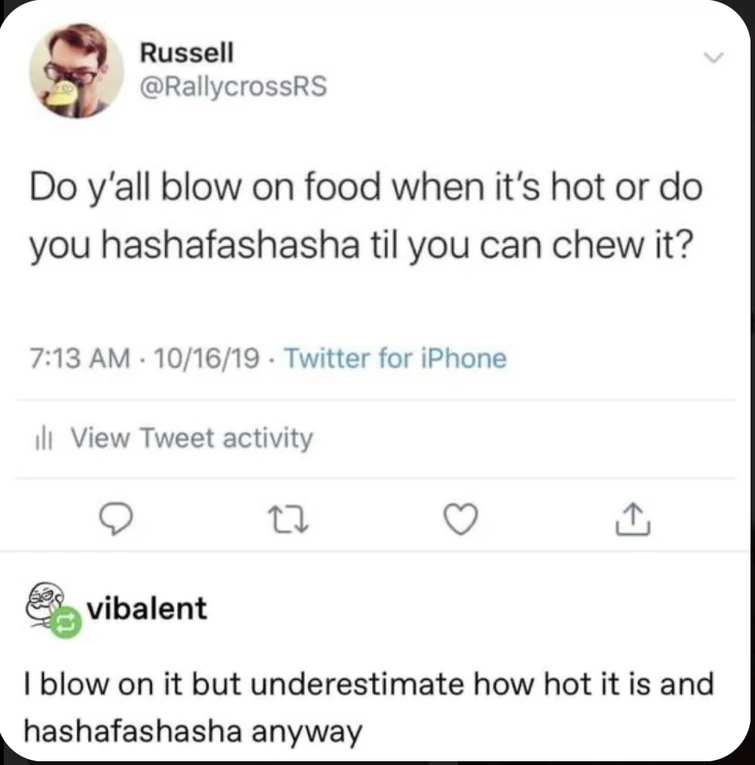Screen dimensions: 755x765
Task: Open View Tweet activity
Action: [x=192, y=438]
